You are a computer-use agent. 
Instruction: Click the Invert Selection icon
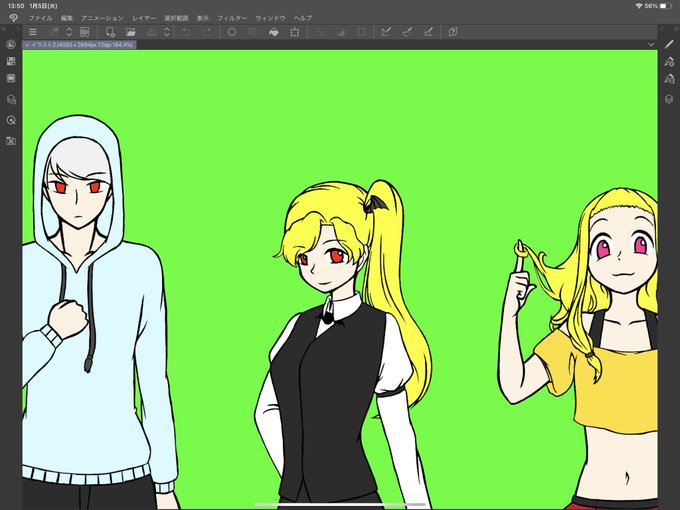coord(340,32)
